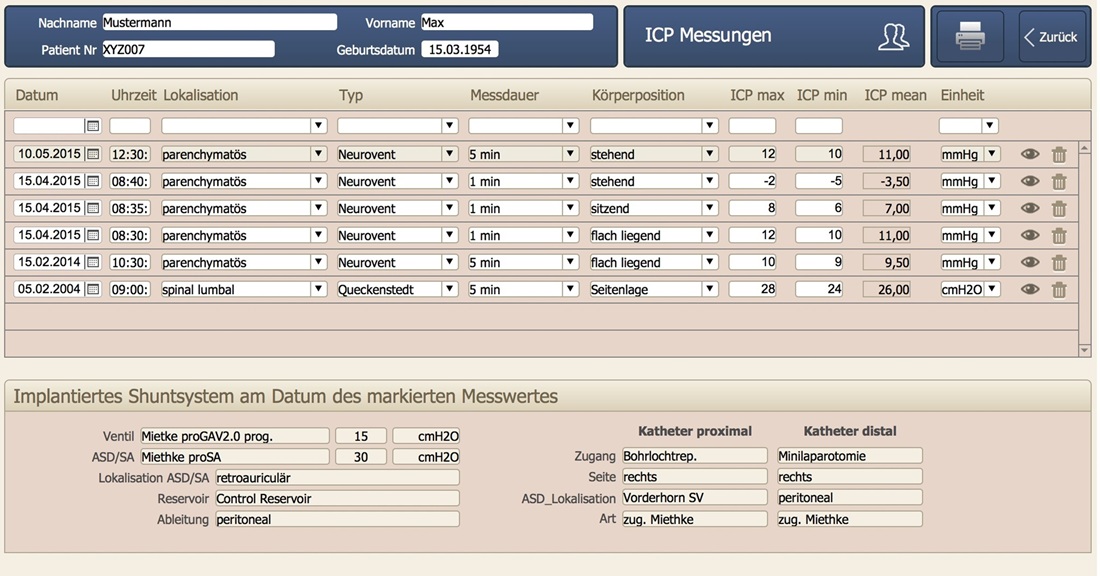
Task: Expand Messdauer dropdown in top filter row
Action: (x=570, y=126)
